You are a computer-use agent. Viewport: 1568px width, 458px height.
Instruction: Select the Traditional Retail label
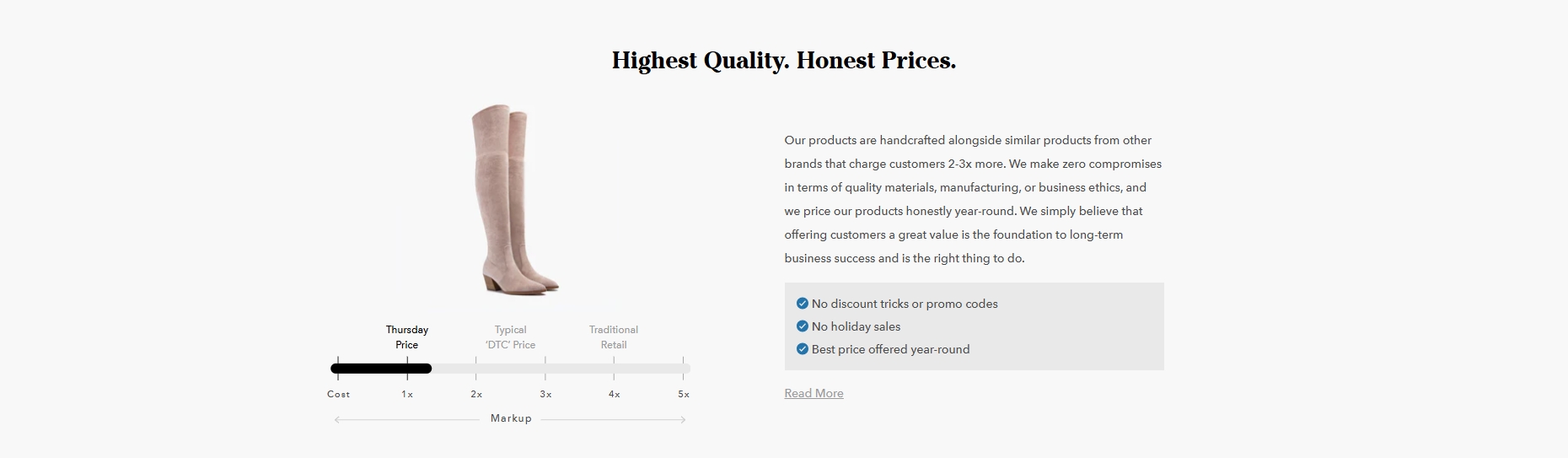(x=614, y=337)
